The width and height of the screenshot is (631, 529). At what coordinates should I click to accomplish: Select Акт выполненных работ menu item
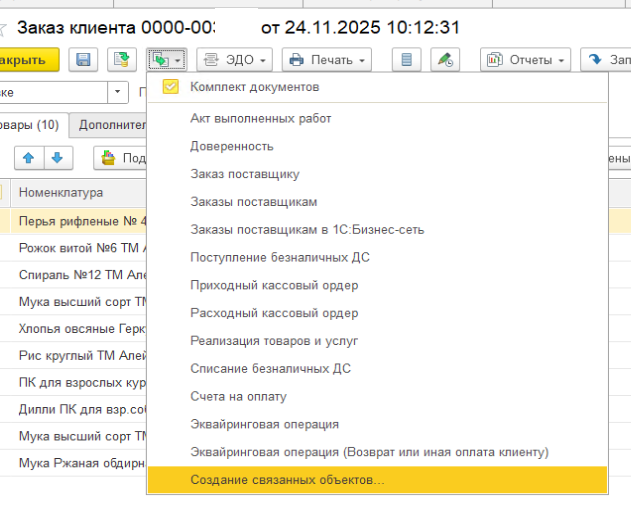pyautogui.click(x=377, y=119)
